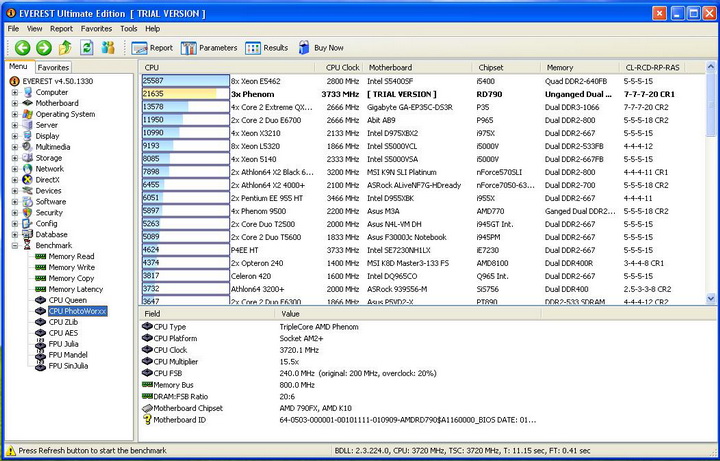
Task: Select the 3x Phenom result row
Action: coord(422,94)
